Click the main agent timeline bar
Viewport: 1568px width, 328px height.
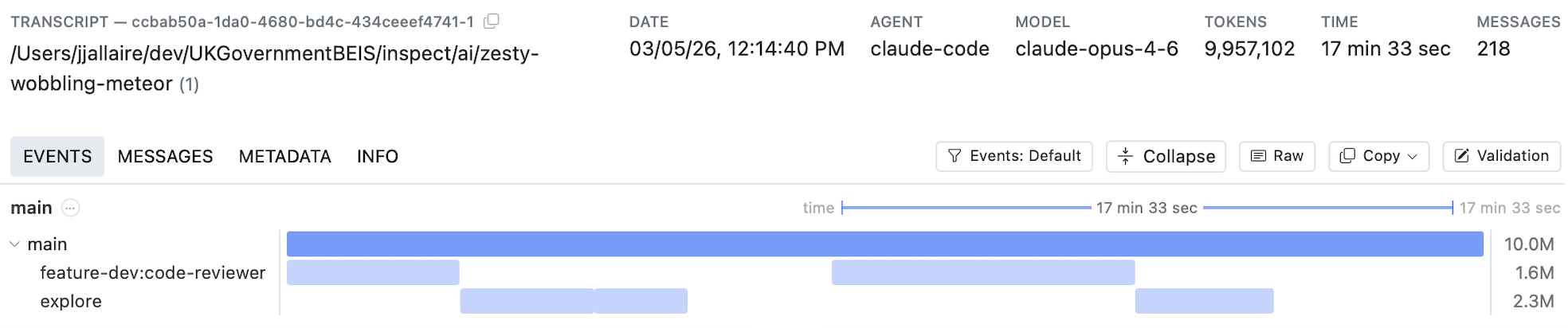884,244
